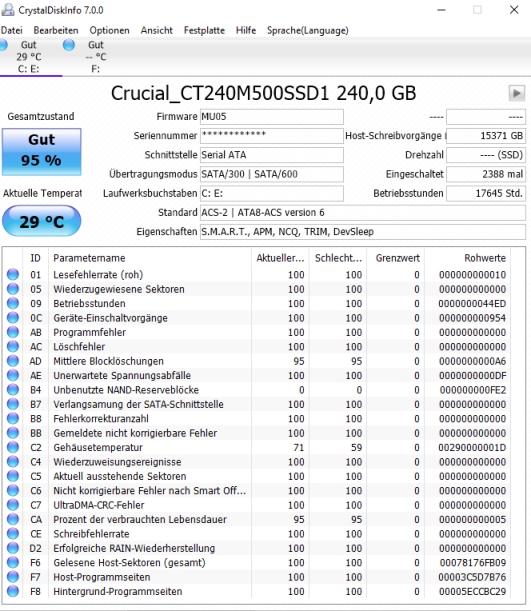Click the Schlecht... column header

338,258
